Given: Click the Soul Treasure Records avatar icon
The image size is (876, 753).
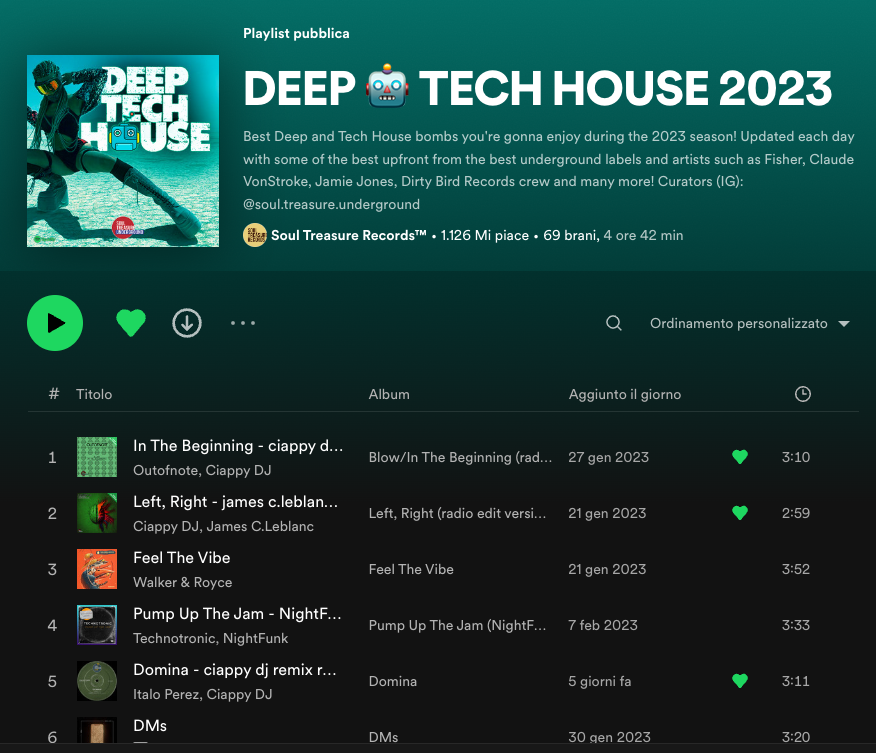Looking at the screenshot, I should click(255, 236).
